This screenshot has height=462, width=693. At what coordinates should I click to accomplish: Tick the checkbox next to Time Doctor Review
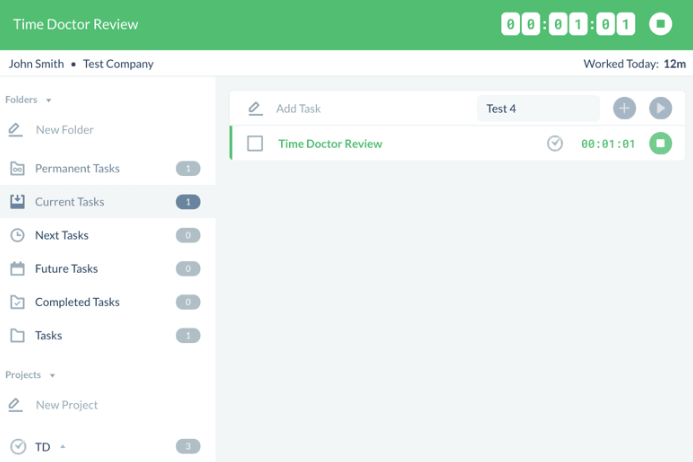point(255,143)
